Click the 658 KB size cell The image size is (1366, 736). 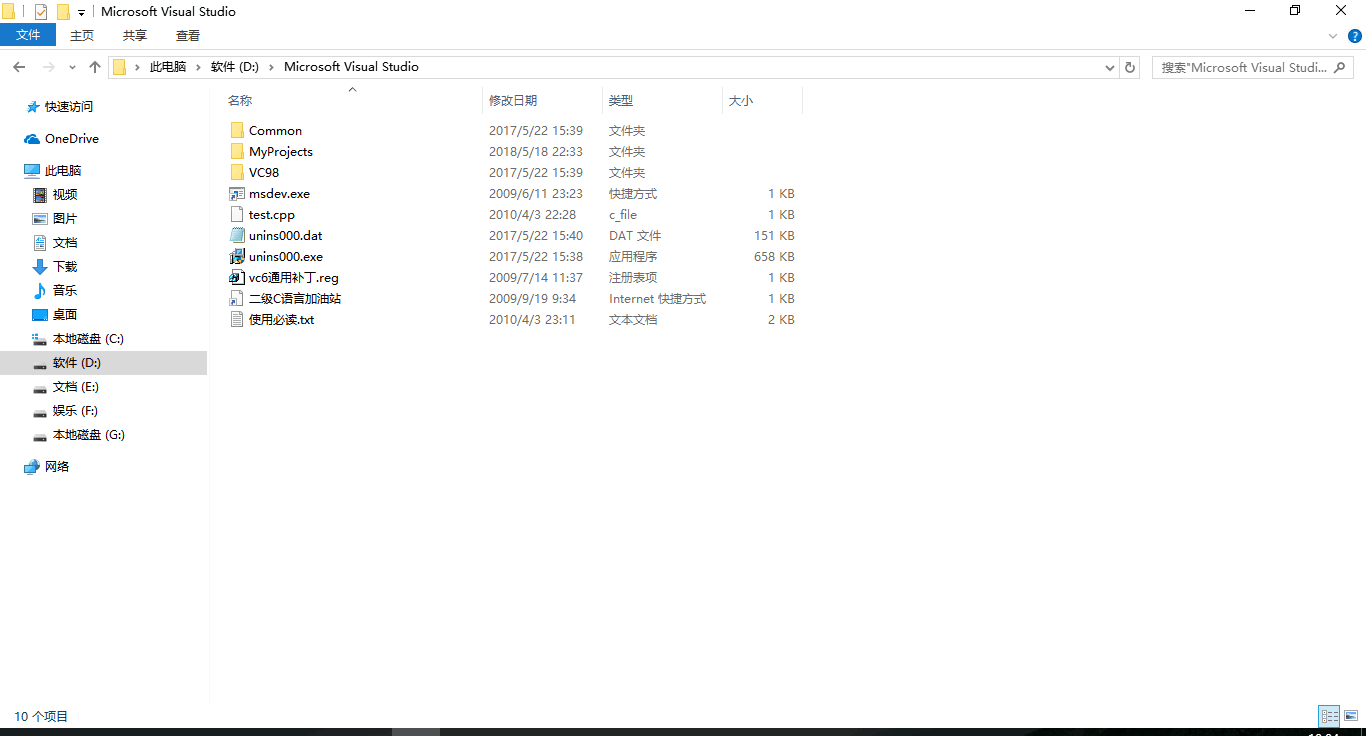(x=774, y=257)
